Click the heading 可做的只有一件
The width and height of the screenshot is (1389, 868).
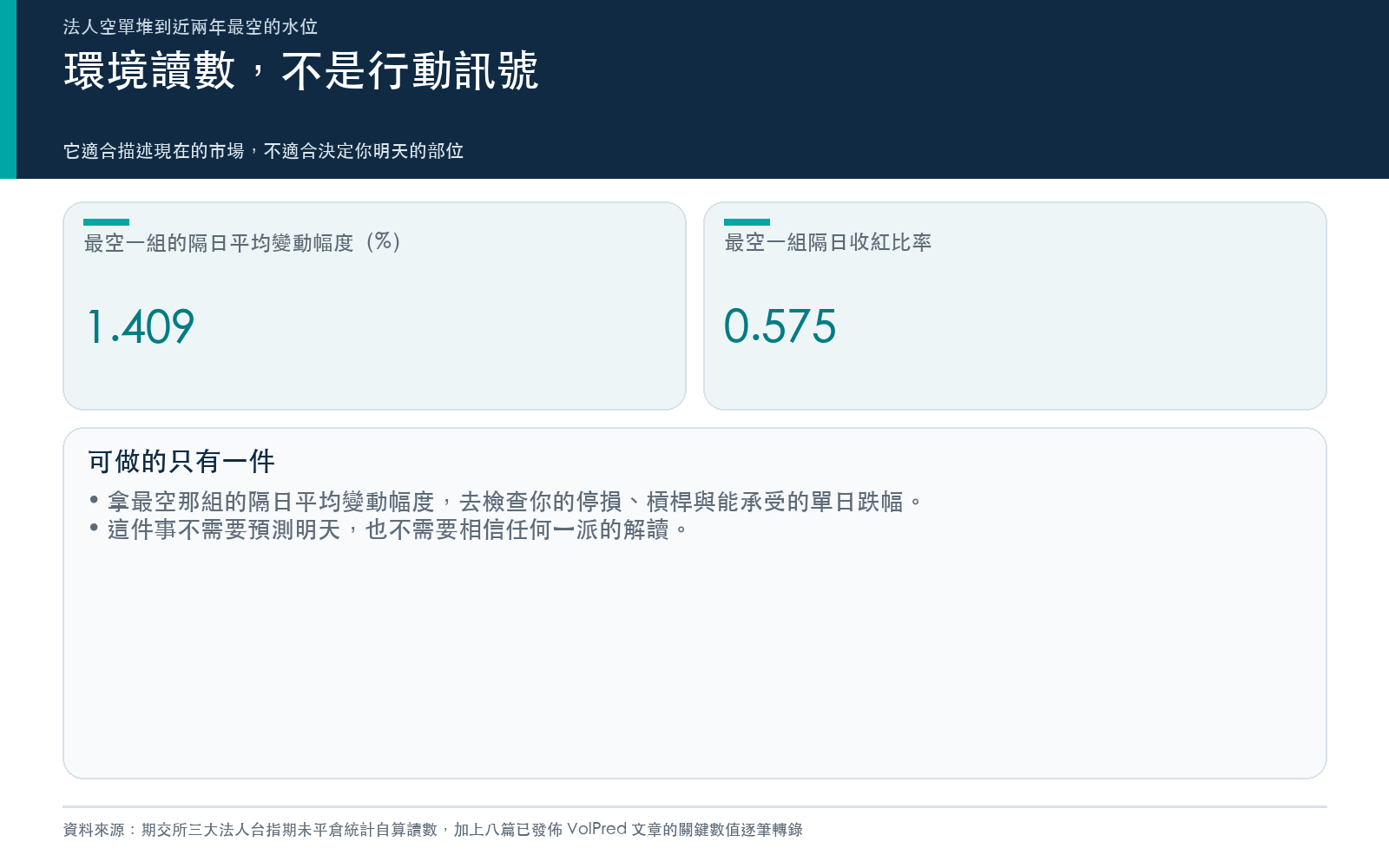181,461
